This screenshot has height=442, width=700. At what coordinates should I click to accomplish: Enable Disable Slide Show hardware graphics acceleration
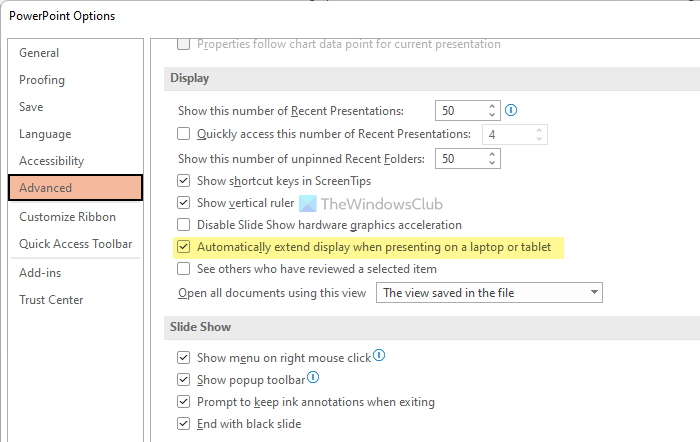click(184, 225)
